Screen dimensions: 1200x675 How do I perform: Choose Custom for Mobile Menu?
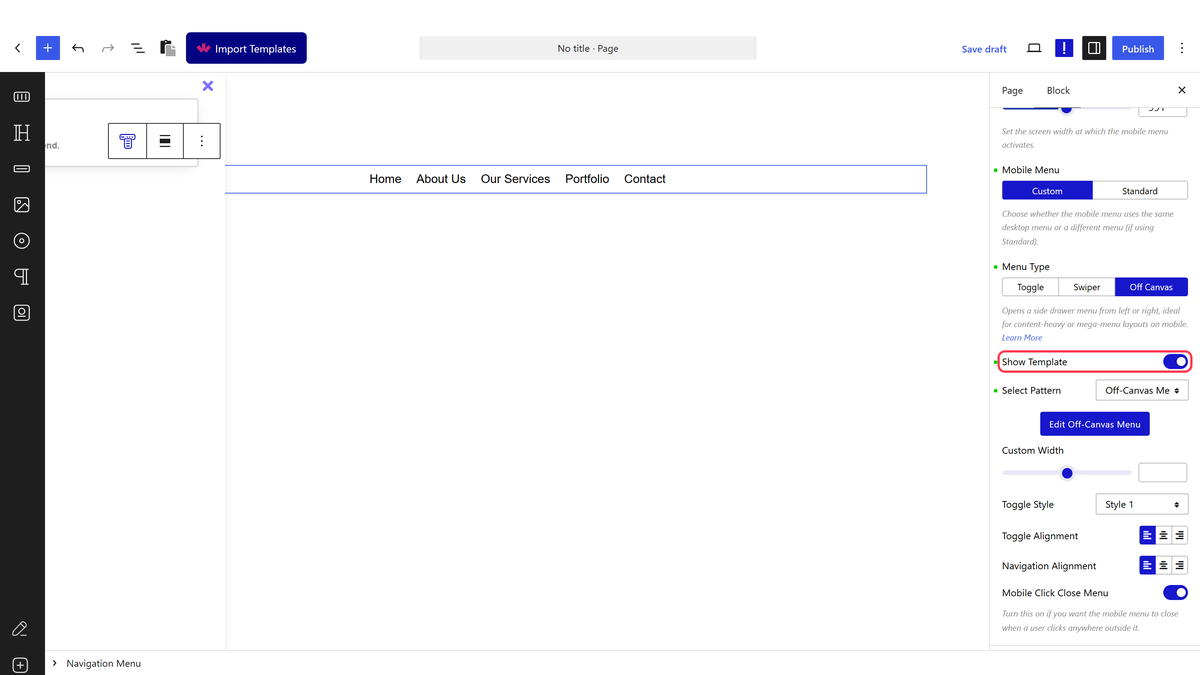[1047, 191]
